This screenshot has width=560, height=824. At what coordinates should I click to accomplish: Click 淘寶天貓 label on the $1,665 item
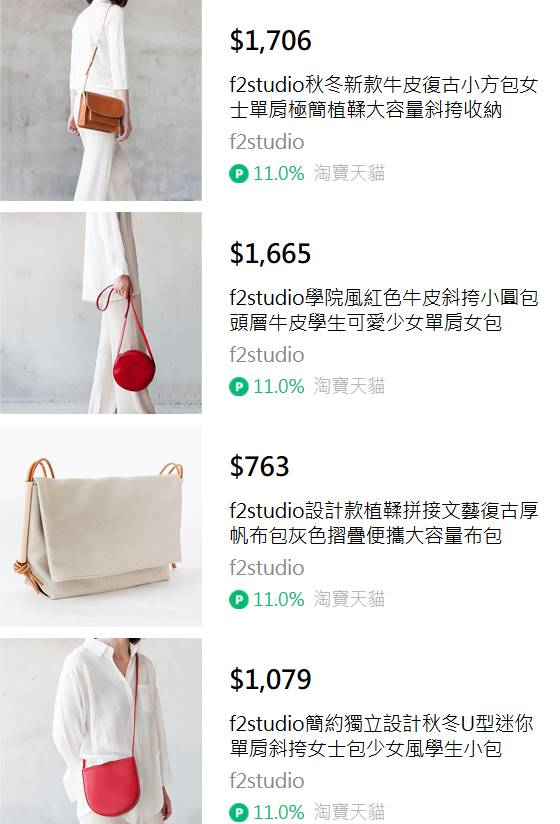(x=349, y=386)
